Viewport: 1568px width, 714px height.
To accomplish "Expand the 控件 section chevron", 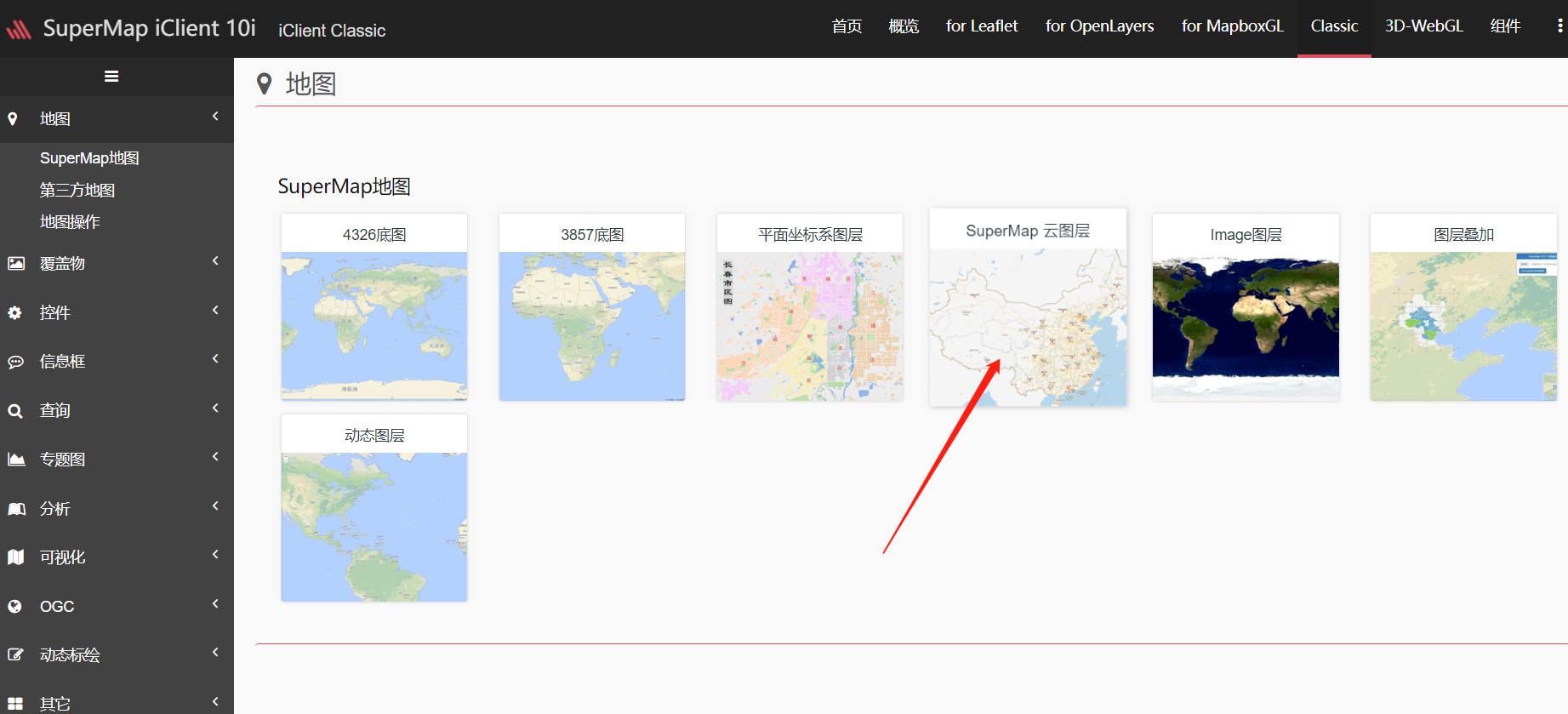I will pyautogui.click(x=215, y=311).
